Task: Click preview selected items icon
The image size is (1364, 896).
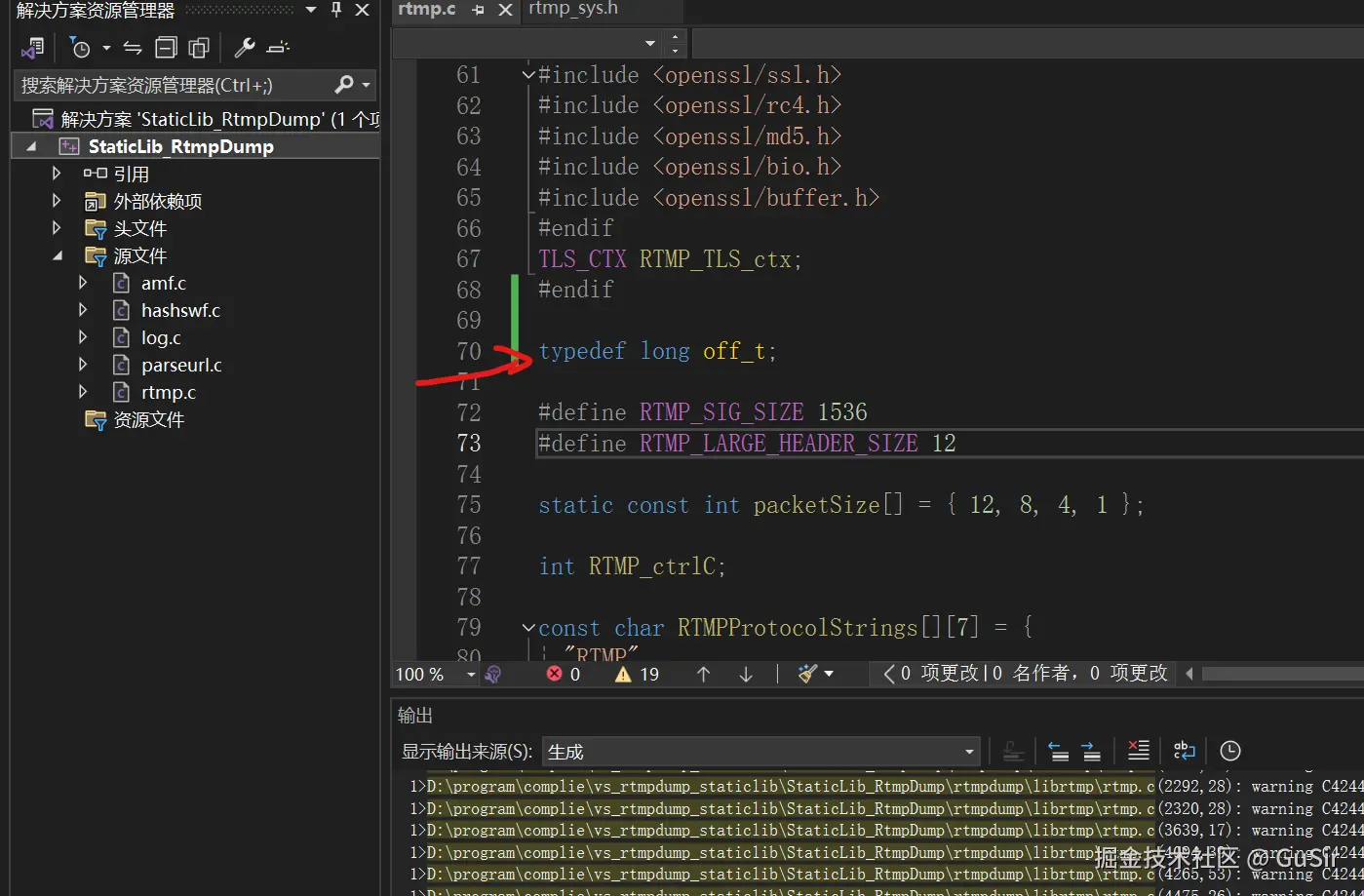Action: tap(278, 48)
